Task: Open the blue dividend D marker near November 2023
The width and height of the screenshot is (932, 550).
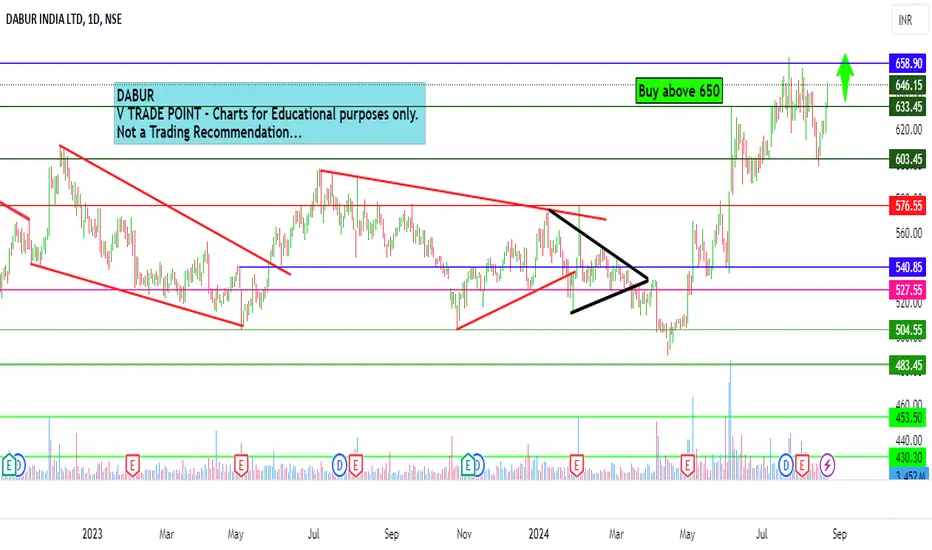Action: pos(478,465)
